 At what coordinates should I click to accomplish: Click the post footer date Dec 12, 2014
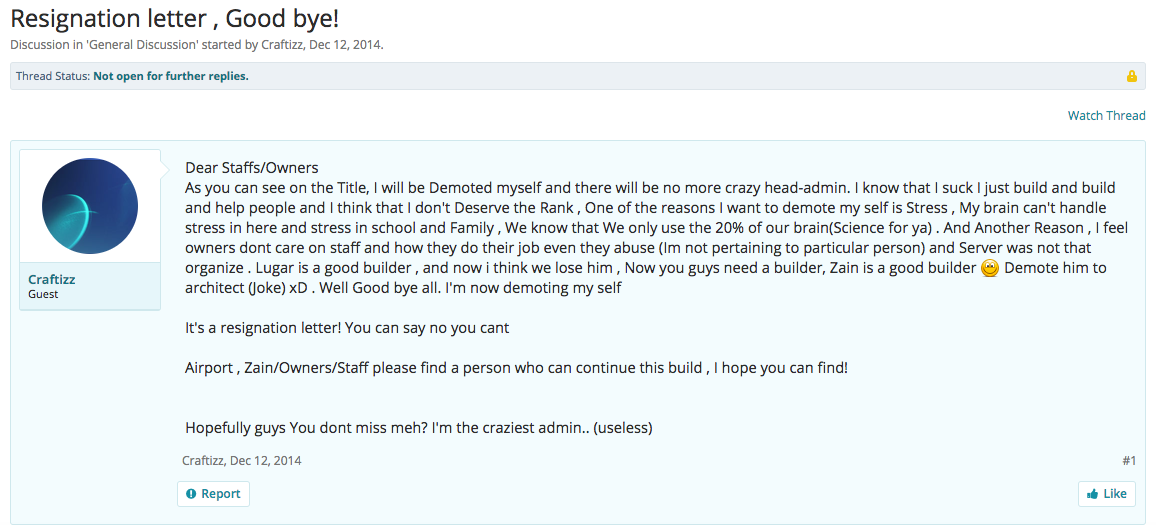tap(265, 461)
